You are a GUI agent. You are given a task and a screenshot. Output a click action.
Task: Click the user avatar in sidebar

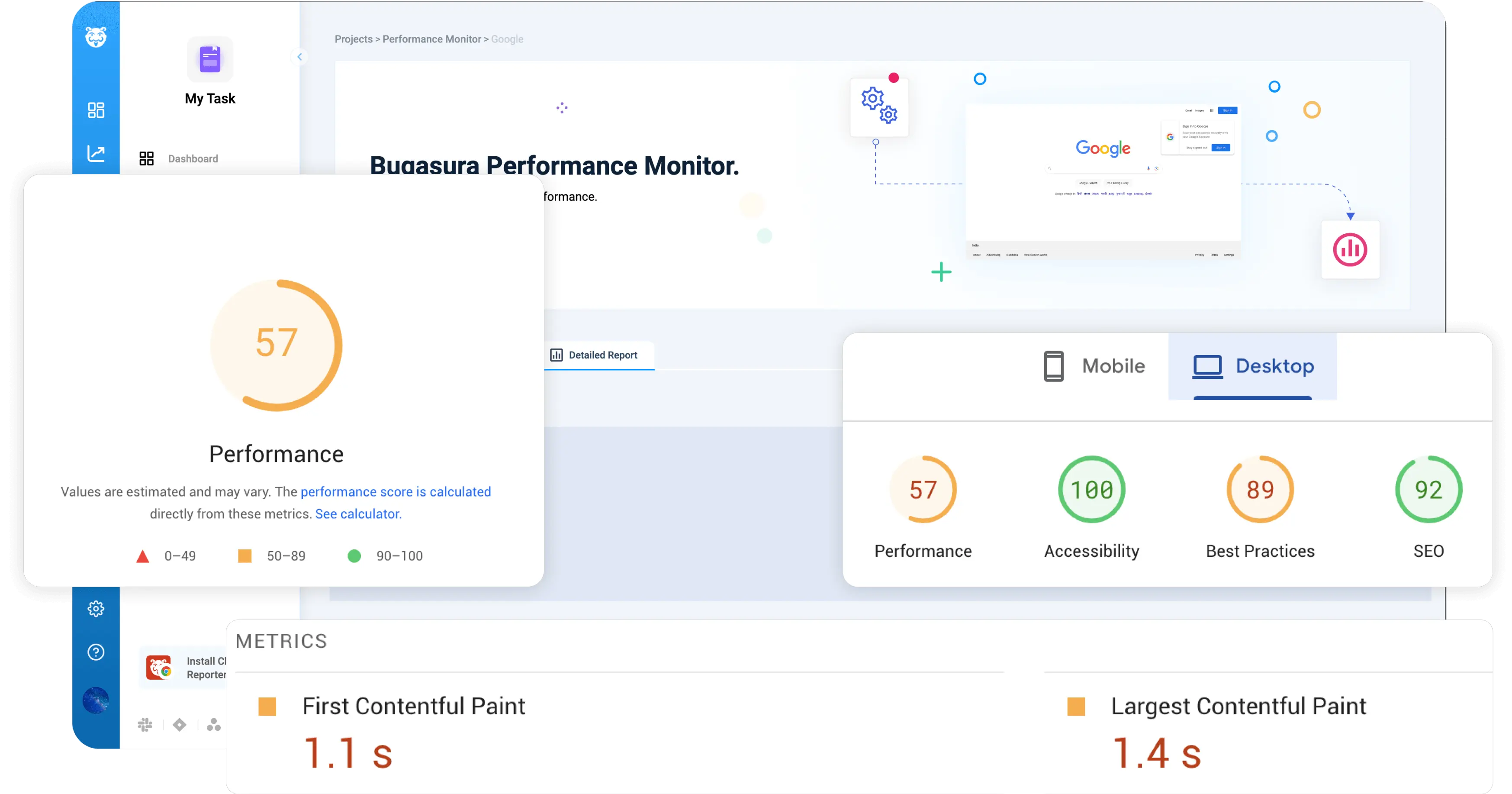tap(96, 700)
